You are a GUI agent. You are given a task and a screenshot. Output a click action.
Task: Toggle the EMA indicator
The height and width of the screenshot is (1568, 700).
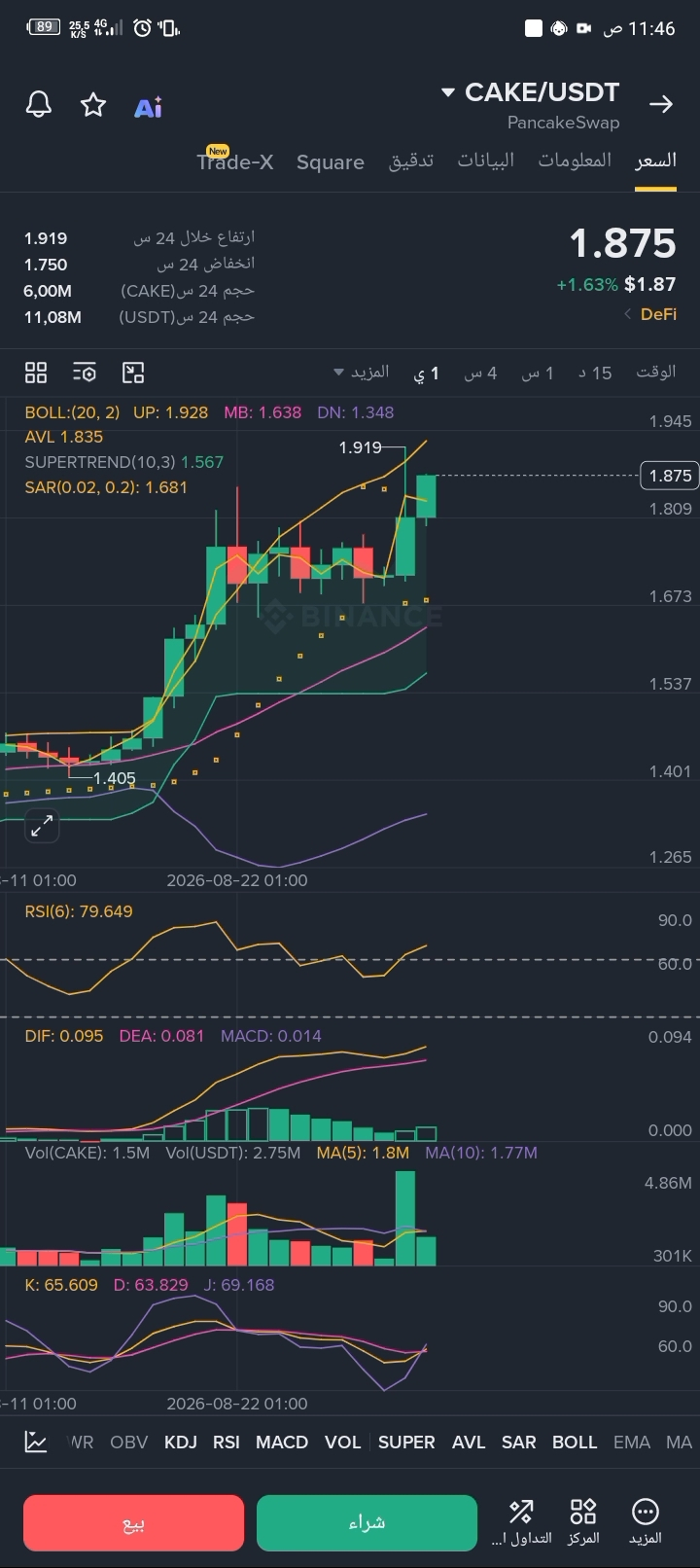(631, 1443)
